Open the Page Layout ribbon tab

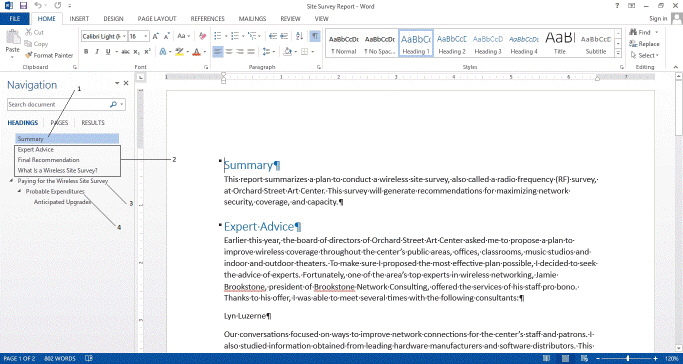pyautogui.click(x=157, y=19)
